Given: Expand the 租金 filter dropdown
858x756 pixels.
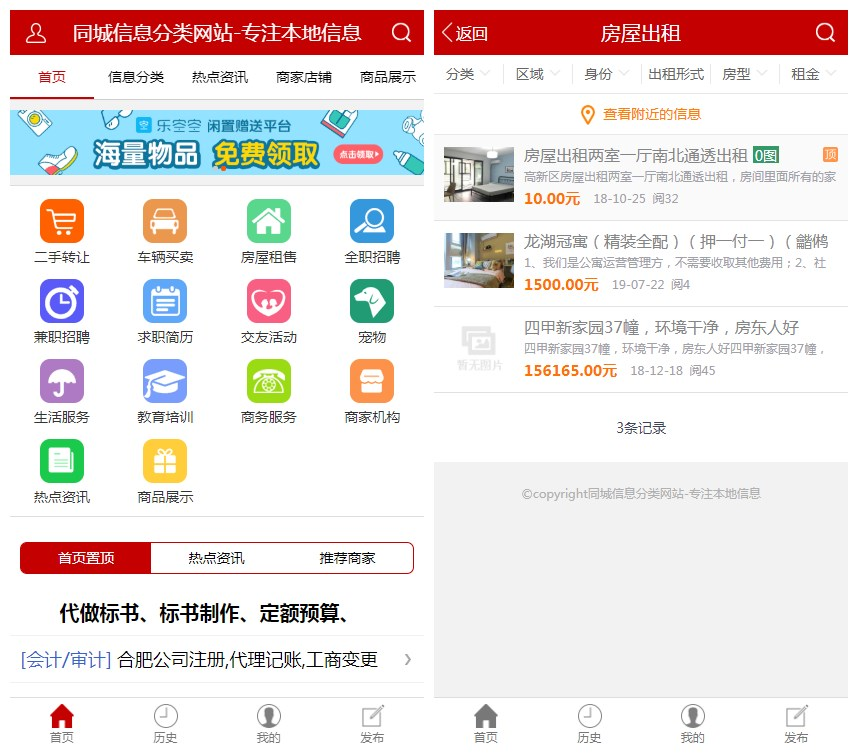Looking at the screenshot, I should point(814,74).
